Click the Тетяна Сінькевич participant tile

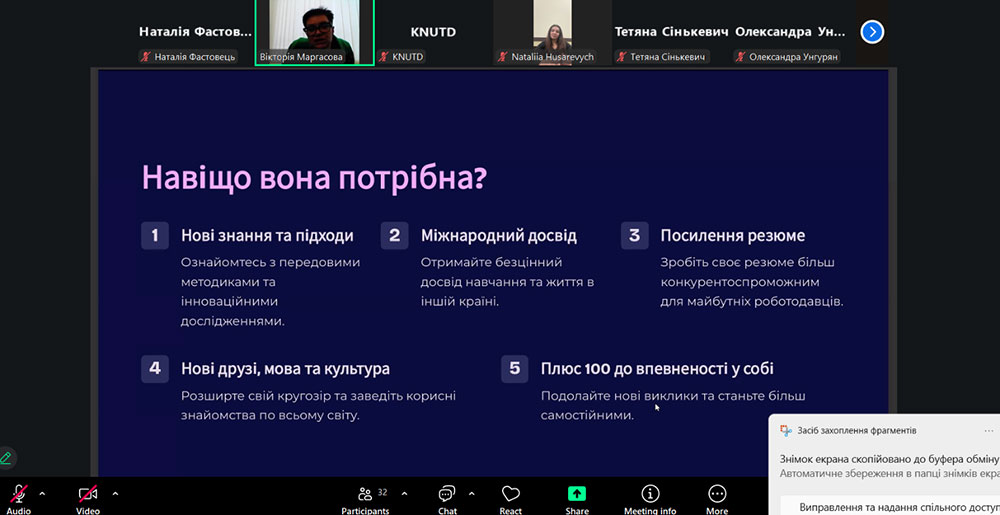(668, 32)
